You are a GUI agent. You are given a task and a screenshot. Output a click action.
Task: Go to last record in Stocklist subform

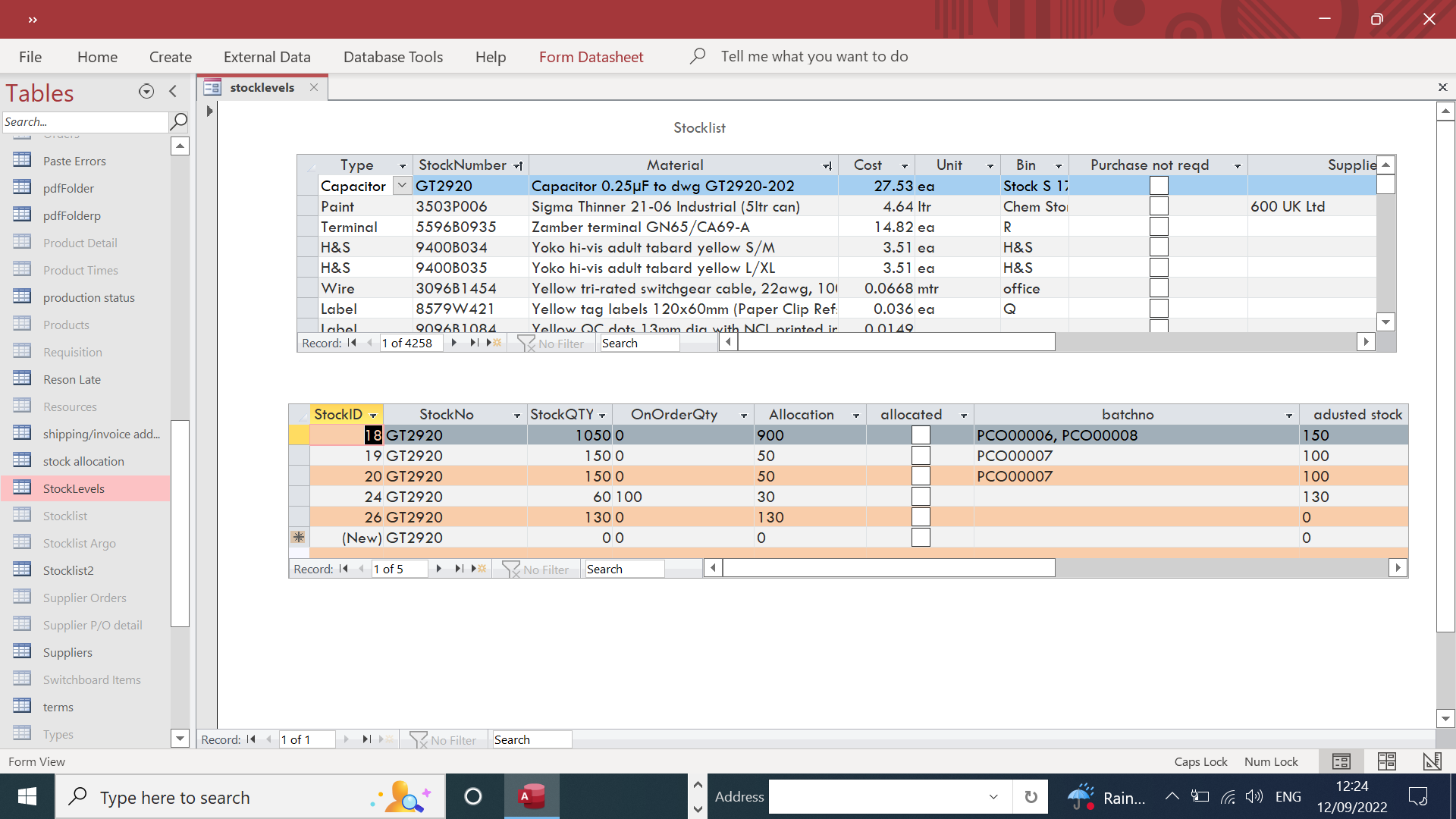coord(474,343)
